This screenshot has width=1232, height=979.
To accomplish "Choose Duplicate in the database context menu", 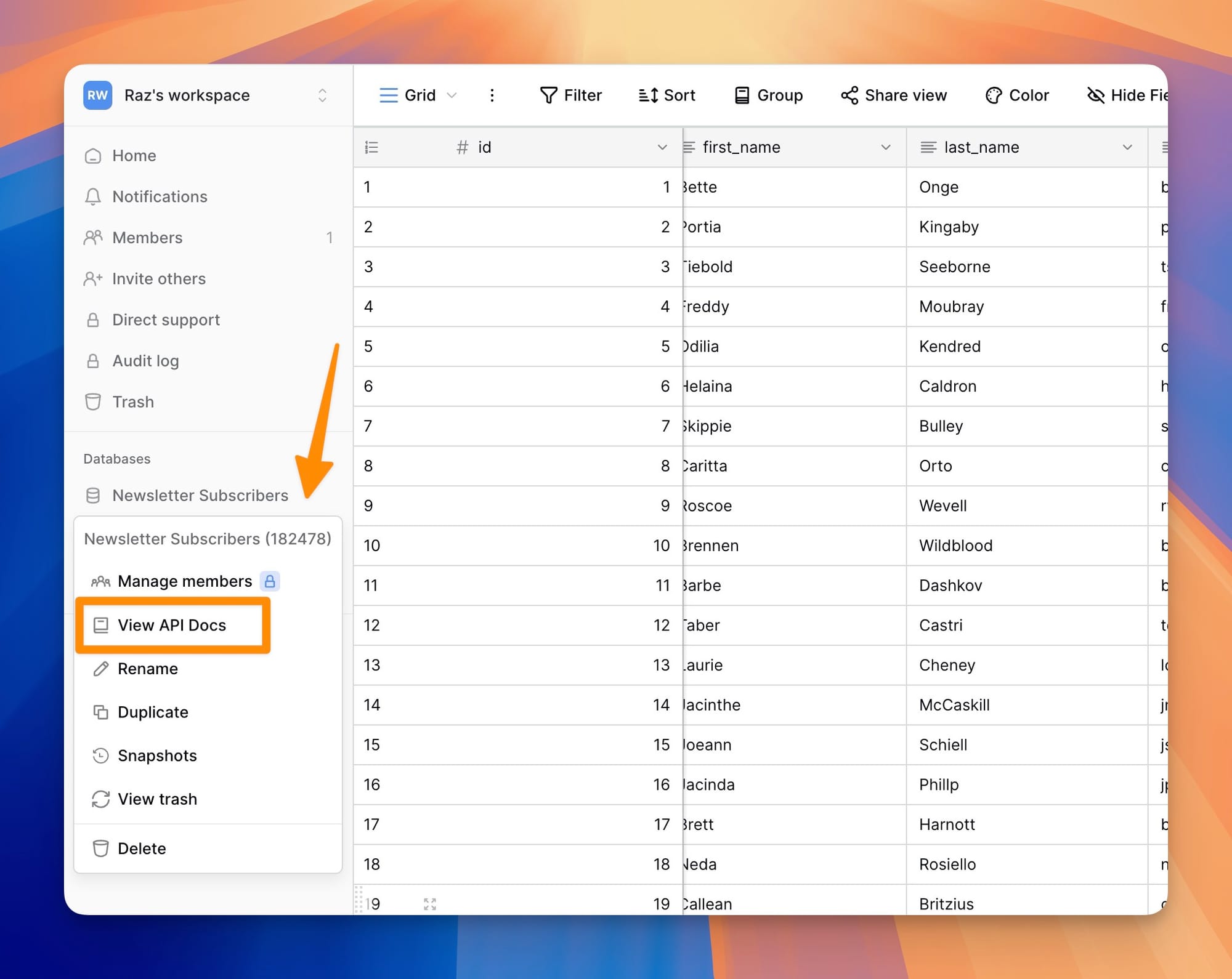I will 153,712.
